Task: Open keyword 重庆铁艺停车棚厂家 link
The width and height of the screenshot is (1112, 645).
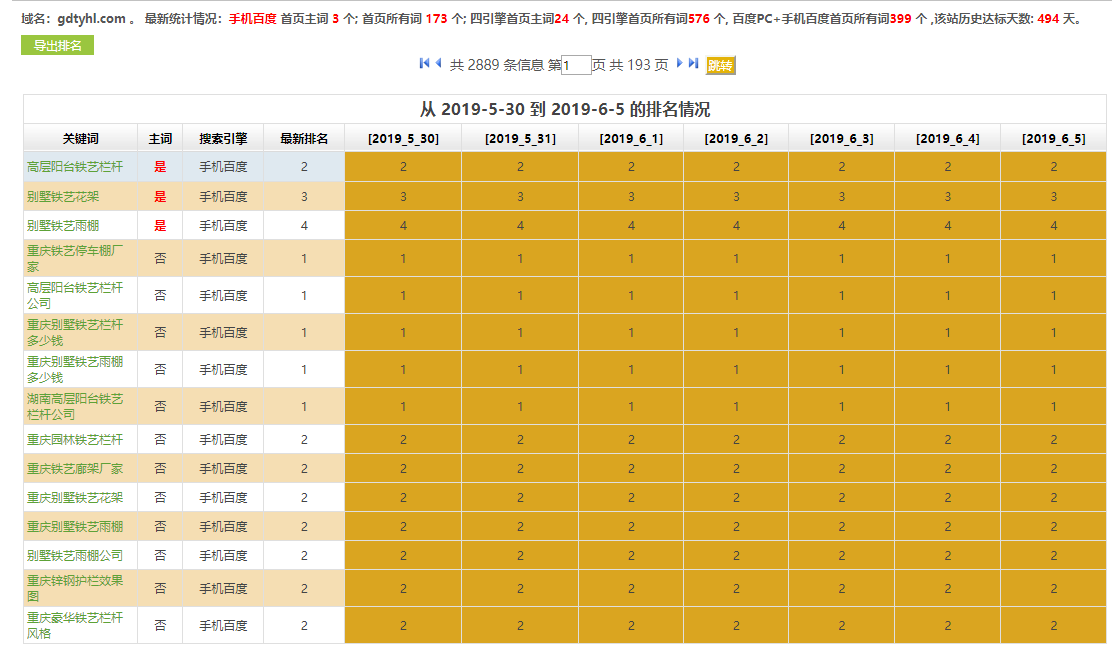Action: 75,258
